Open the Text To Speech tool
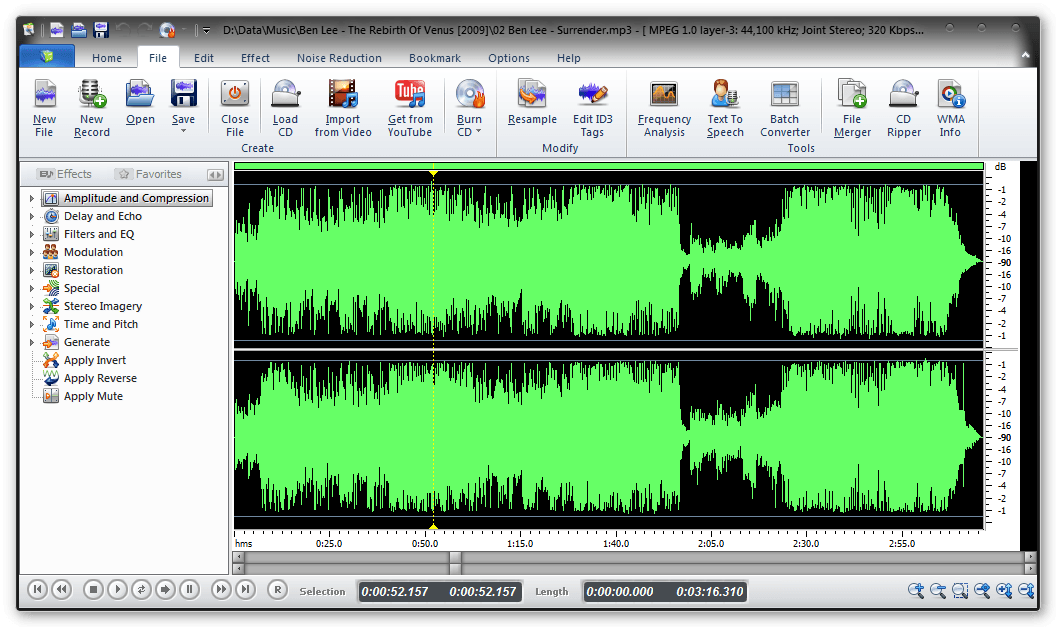Viewport: 1056px width, 627px height. coord(725,95)
